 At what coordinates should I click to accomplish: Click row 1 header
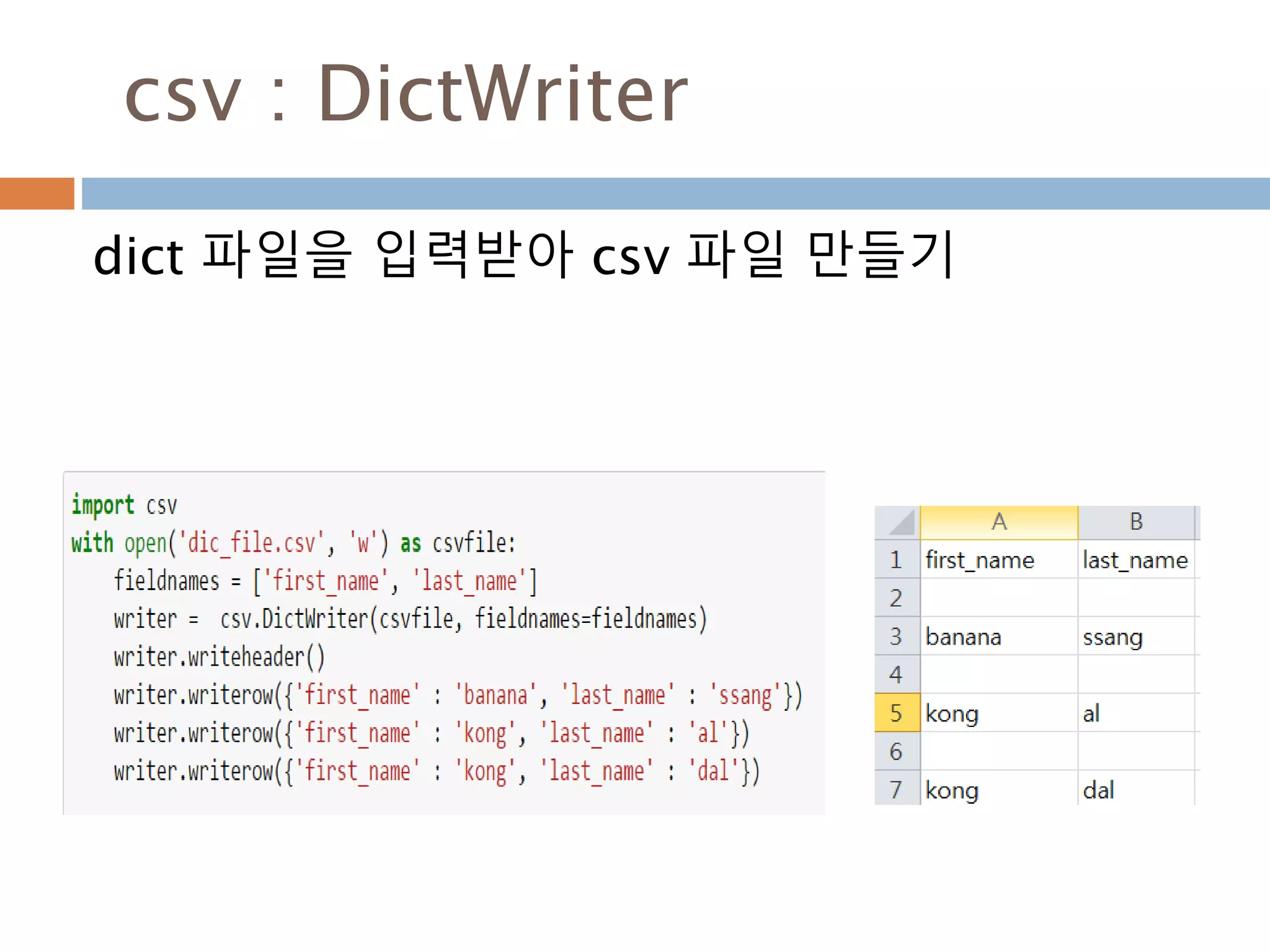[896, 560]
